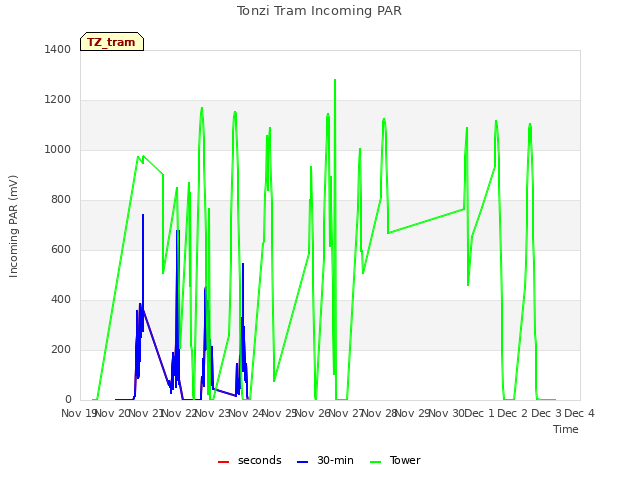This screenshot has width=640, height=480.
Task: Click the 0 y-axis tick label
Action: point(68,399)
